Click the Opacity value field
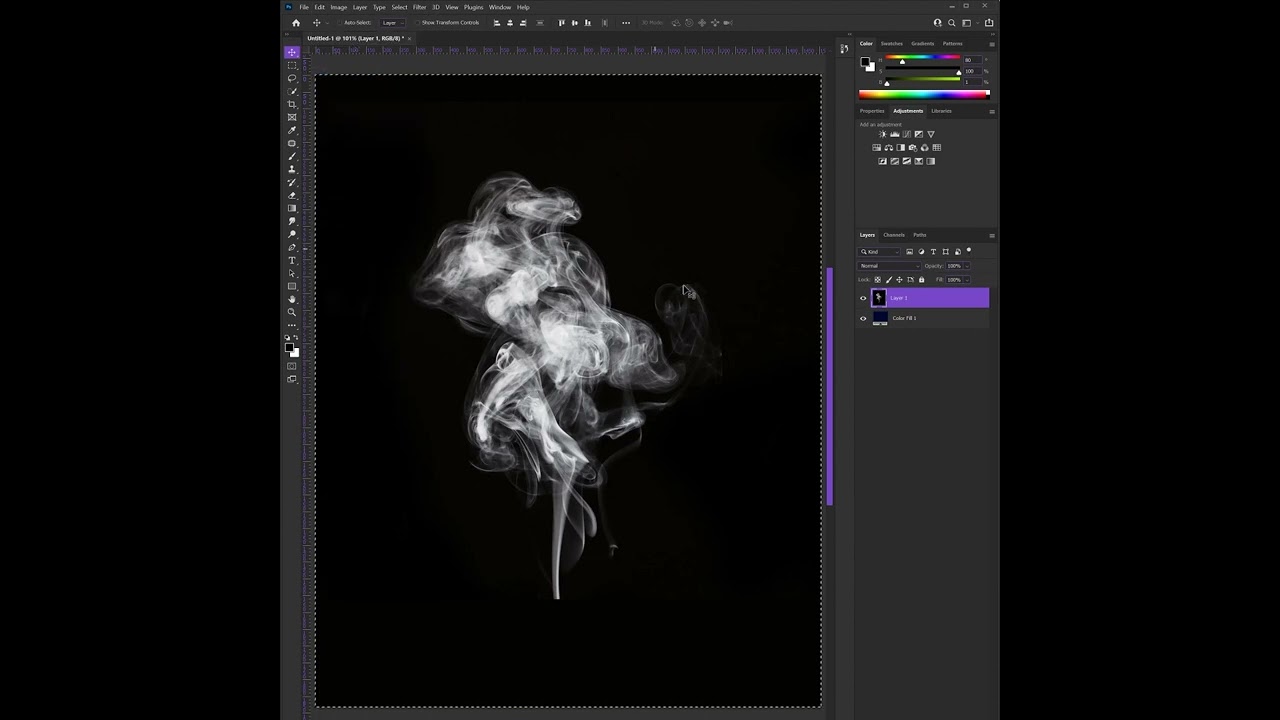Image resolution: width=1280 pixels, height=720 pixels. (954, 266)
